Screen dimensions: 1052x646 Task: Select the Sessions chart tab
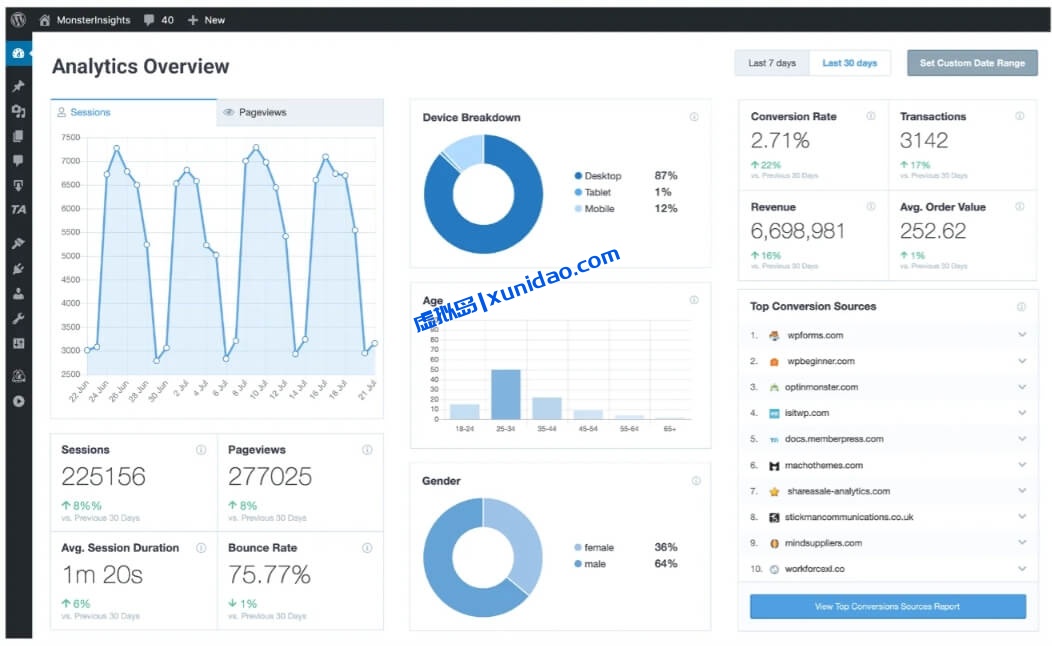point(133,113)
